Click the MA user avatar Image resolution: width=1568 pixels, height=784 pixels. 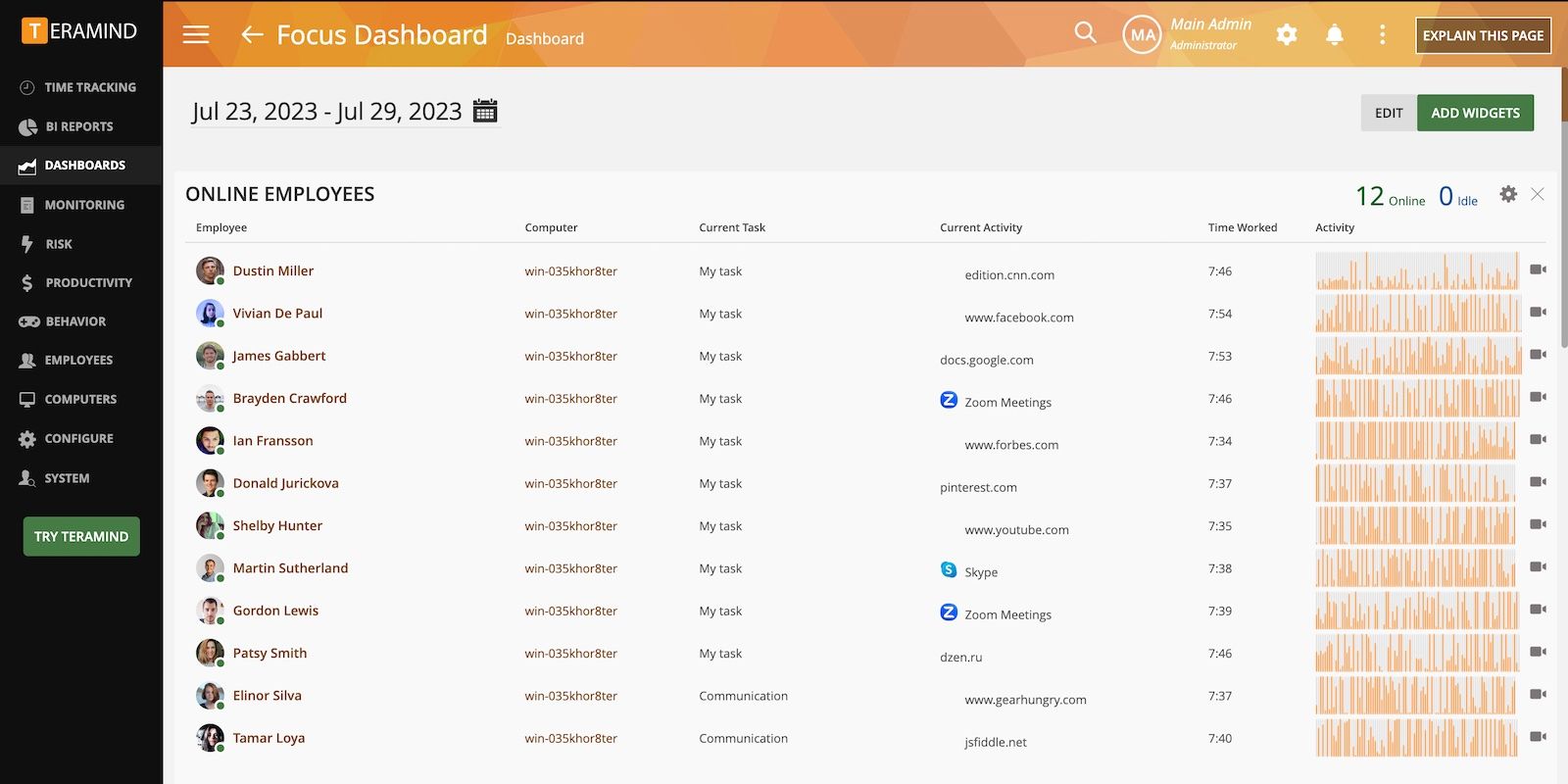(1142, 35)
